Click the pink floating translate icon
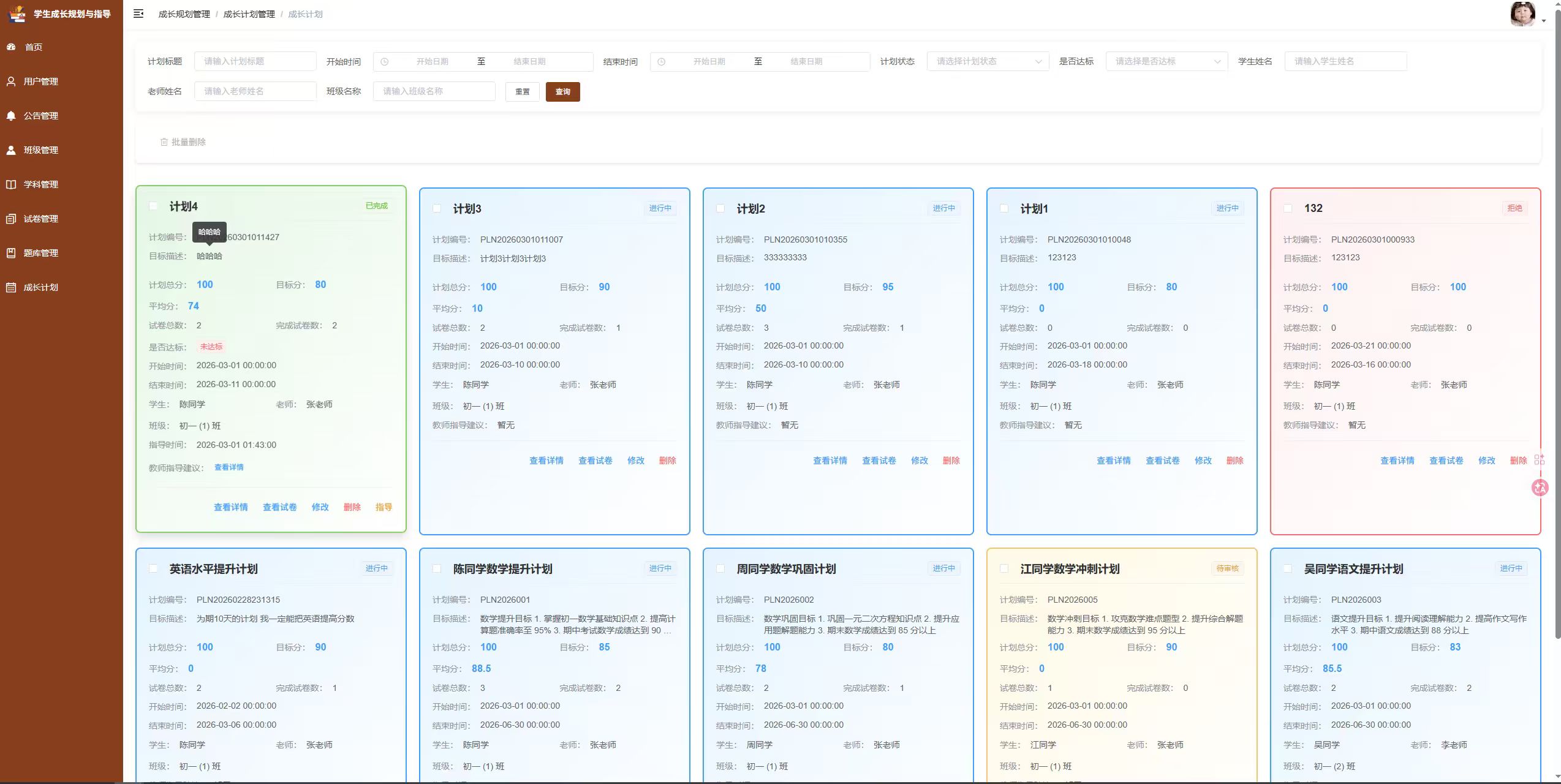 1540,488
